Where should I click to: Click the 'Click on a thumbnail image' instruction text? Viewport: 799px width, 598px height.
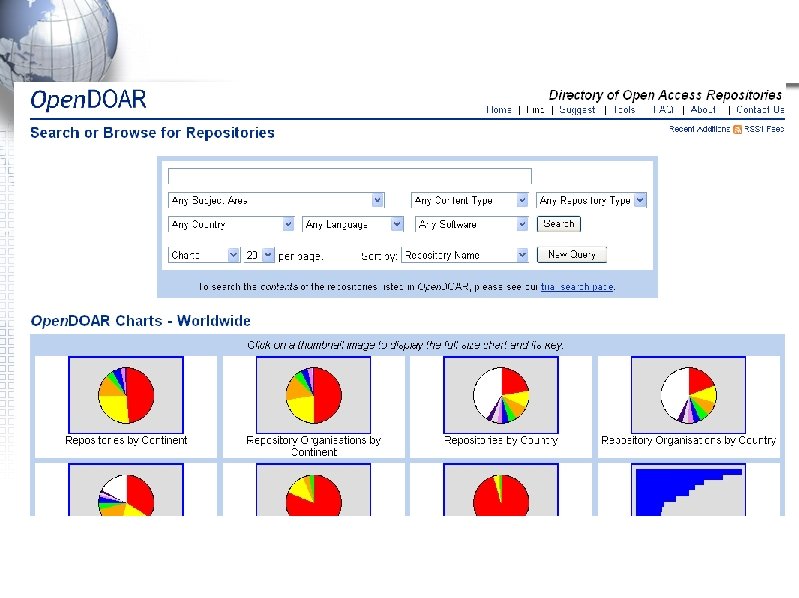pyautogui.click(x=405, y=345)
